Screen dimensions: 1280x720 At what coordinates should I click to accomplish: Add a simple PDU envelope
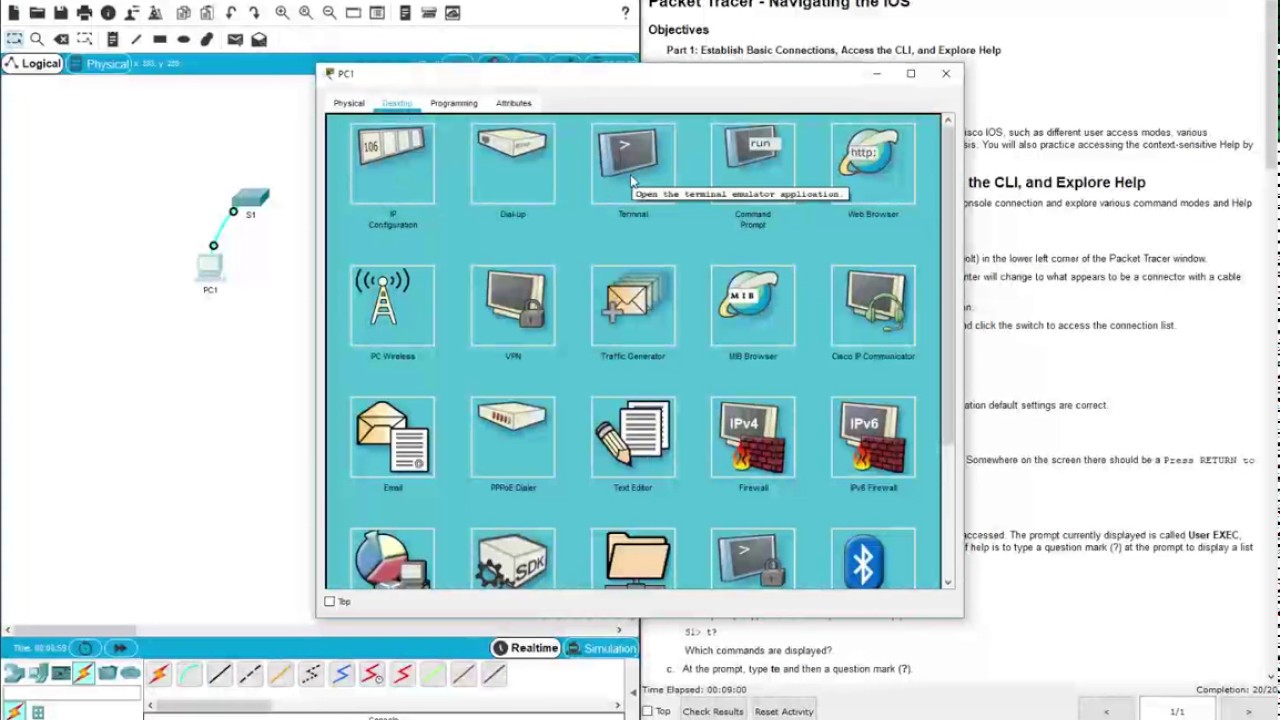(235, 39)
